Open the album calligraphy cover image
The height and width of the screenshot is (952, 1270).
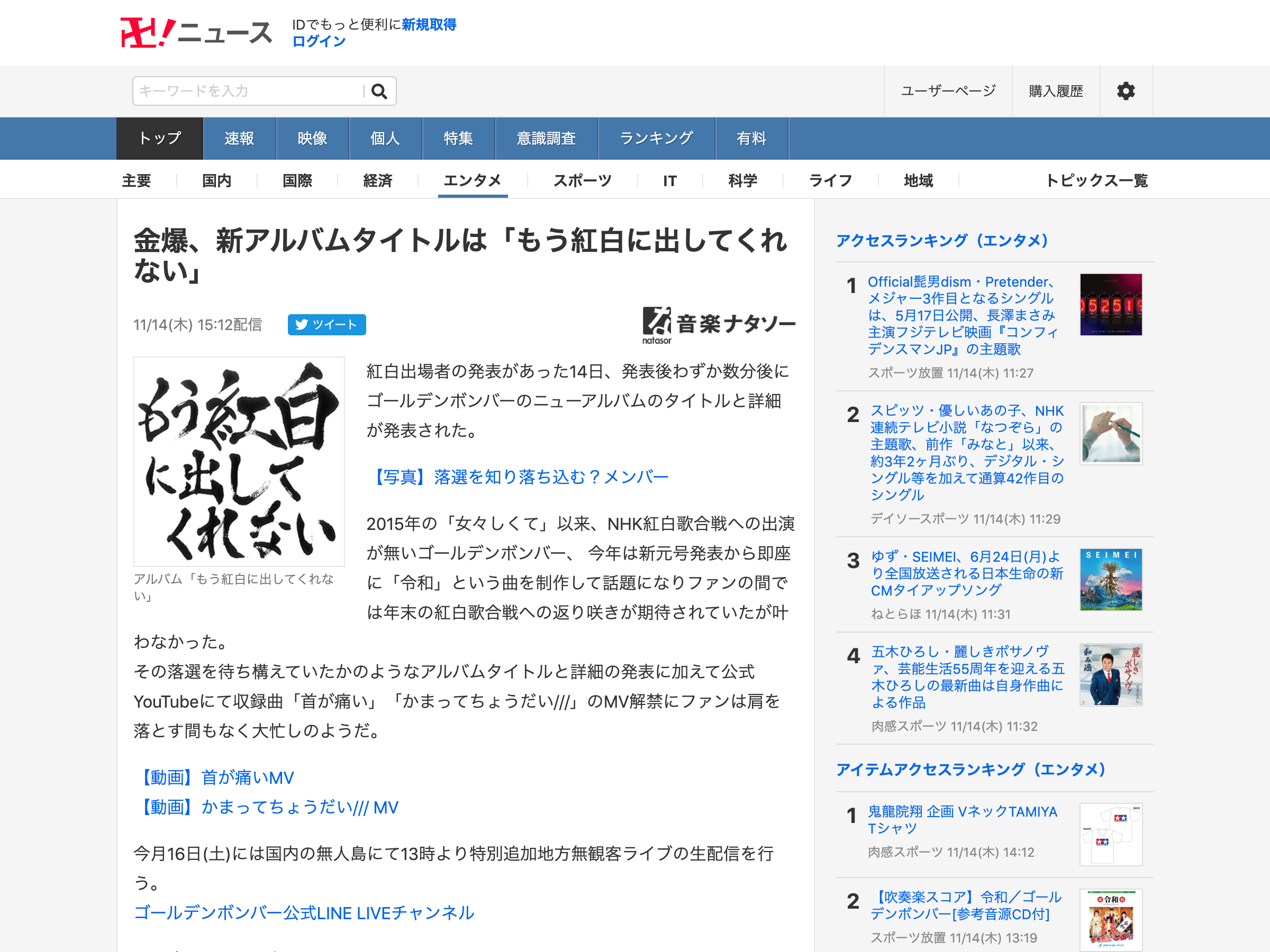point(239,461)
